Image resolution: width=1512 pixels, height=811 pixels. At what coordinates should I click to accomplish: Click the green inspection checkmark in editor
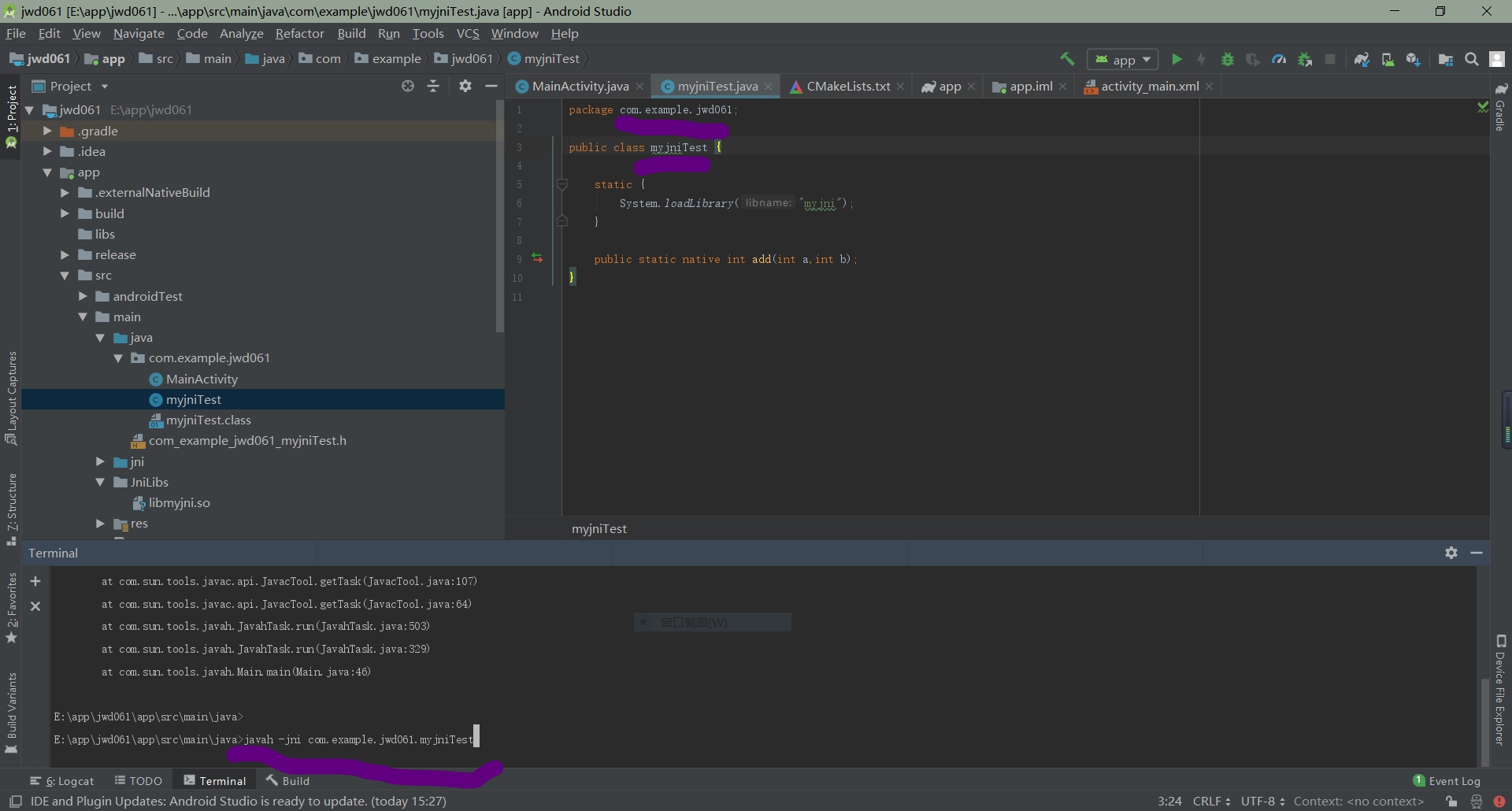1482,106
